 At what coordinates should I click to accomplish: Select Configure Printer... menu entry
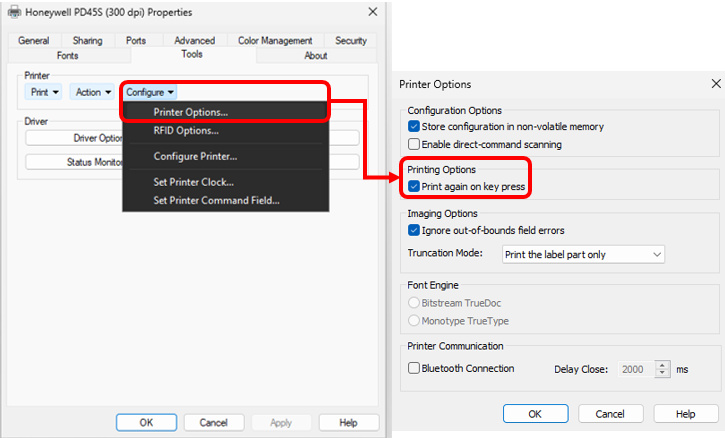pos(226,156)
